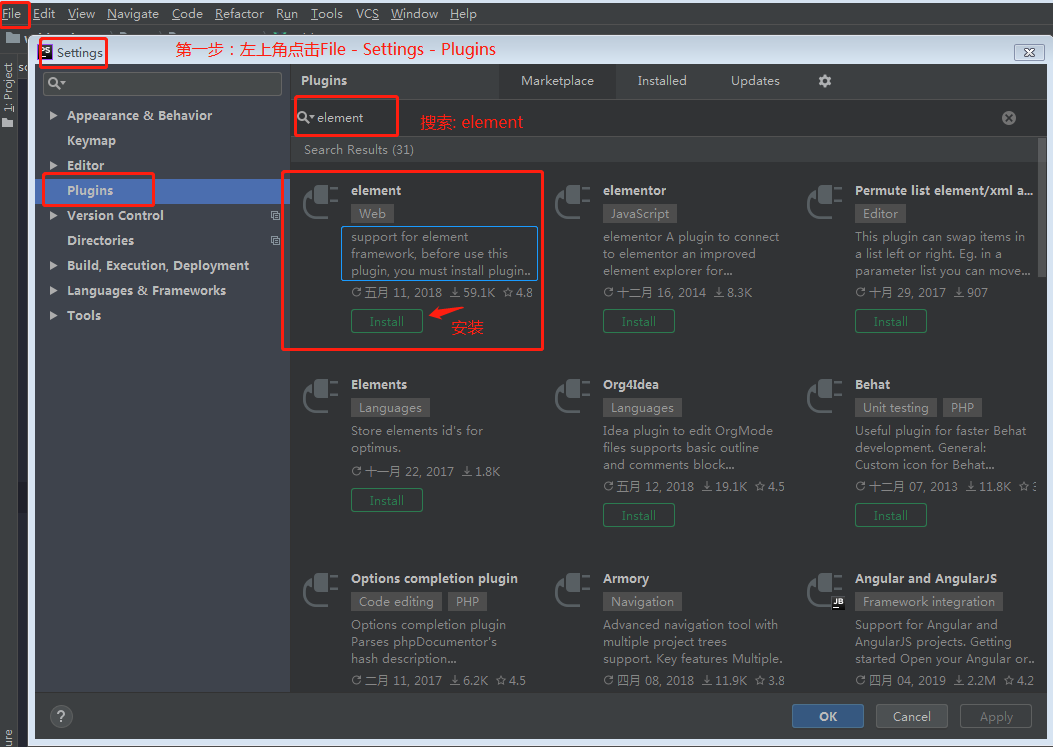Click the JavaScript tag under elementor
Image resolution: width=1053 pixels, height=747 pixels.
pyautogui.click(x=639, y=214)
